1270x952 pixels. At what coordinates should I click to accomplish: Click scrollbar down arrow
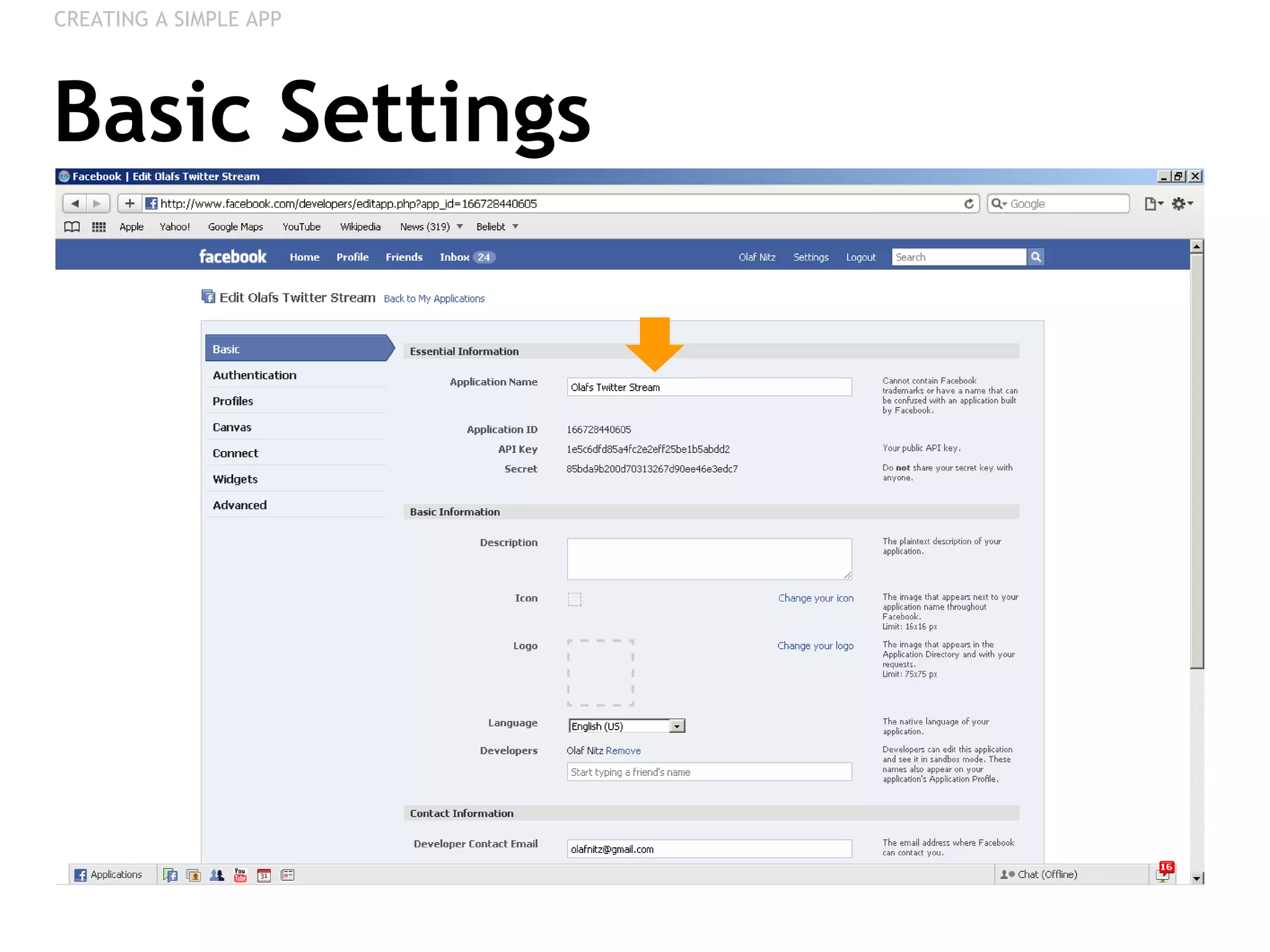coord(1197,878)
